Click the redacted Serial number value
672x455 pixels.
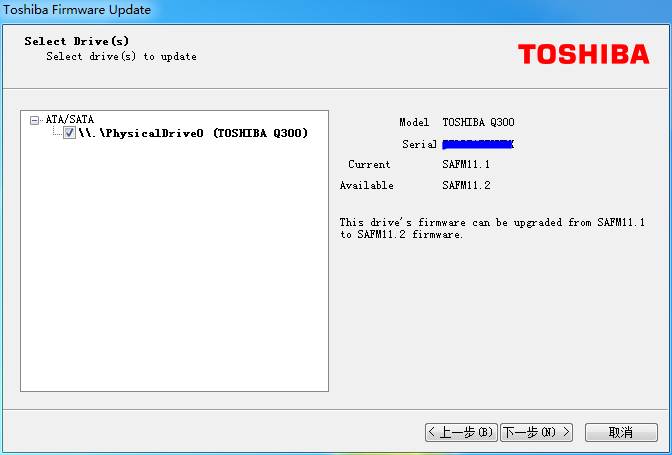(x=478, y=144)
